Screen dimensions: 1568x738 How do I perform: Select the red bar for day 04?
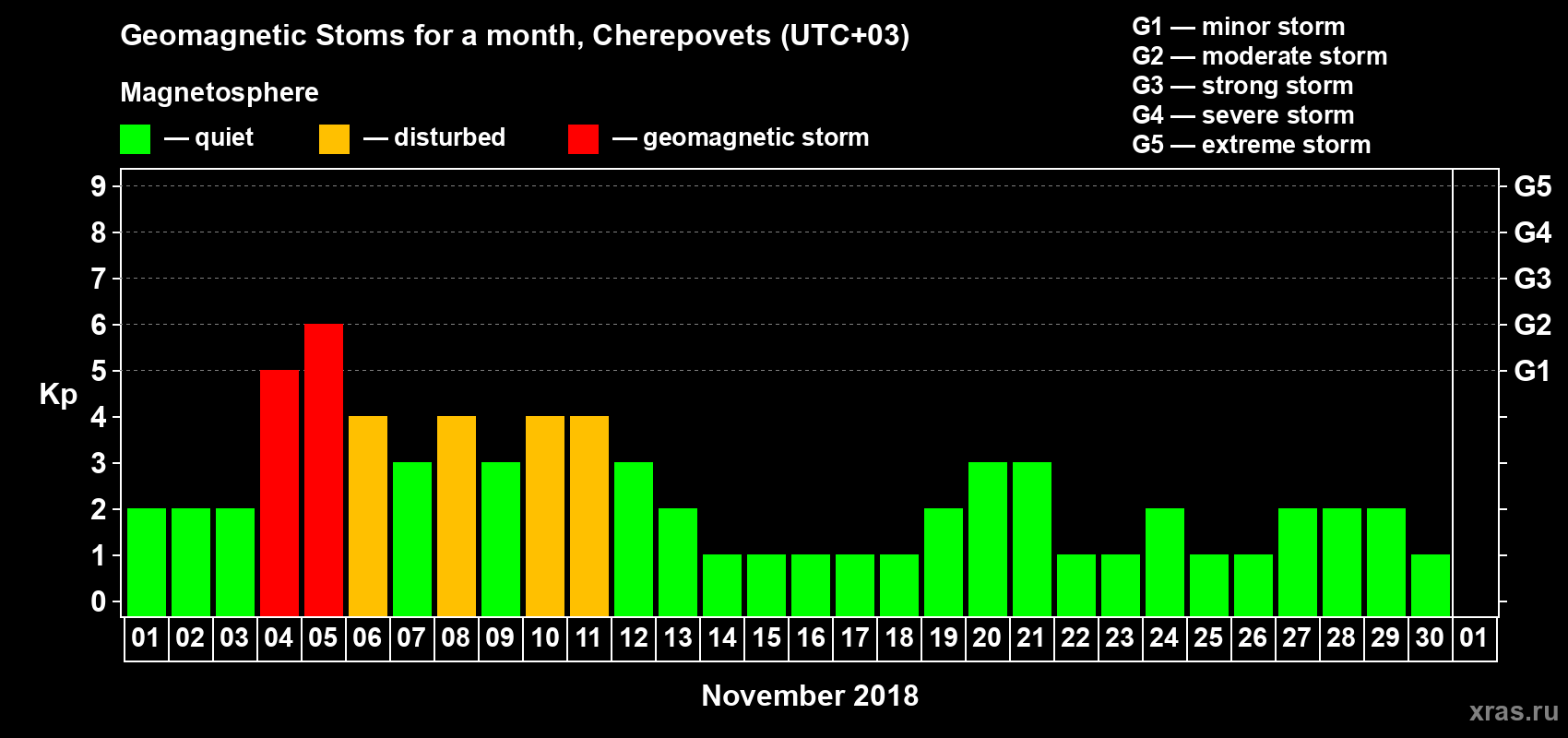point(279,493)
